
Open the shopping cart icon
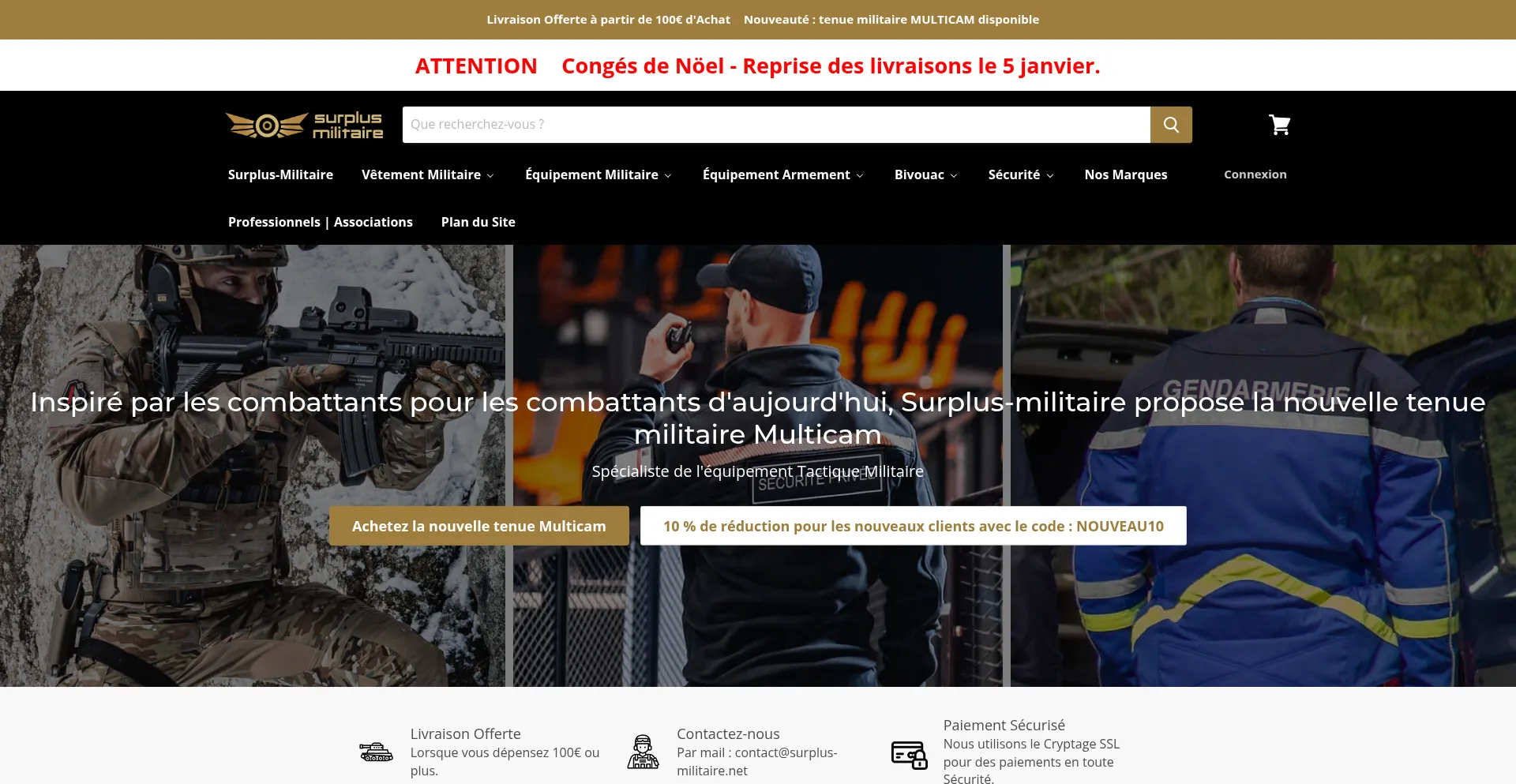[x=1279, y=124]
